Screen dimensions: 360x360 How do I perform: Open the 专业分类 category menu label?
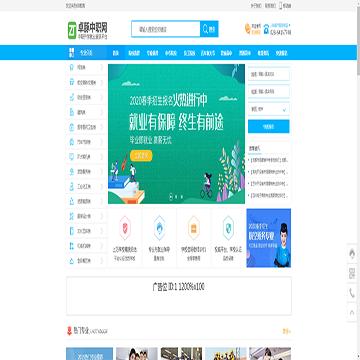86,53
